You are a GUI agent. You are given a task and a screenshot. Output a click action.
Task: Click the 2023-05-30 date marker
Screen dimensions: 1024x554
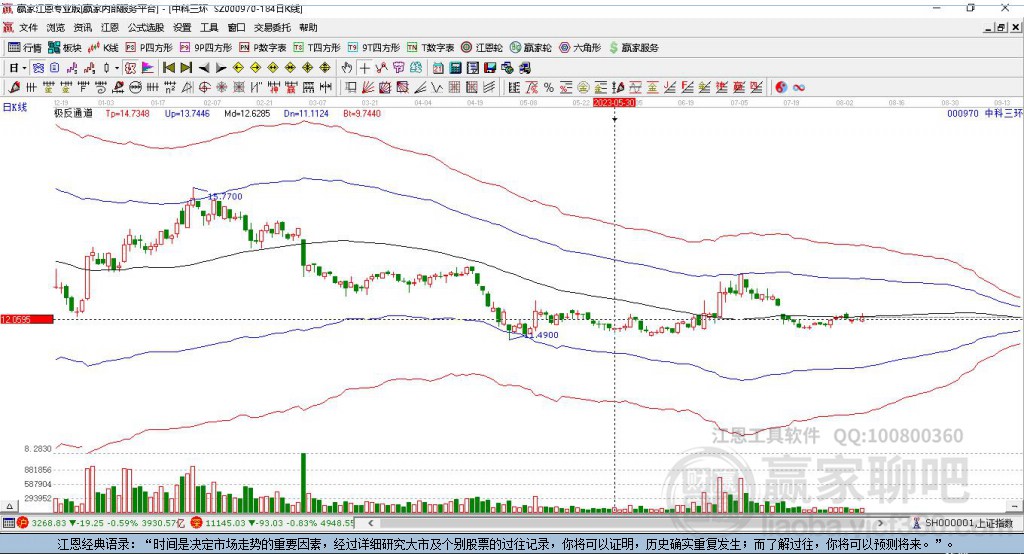pyautogui.click(x=614, y=103)
